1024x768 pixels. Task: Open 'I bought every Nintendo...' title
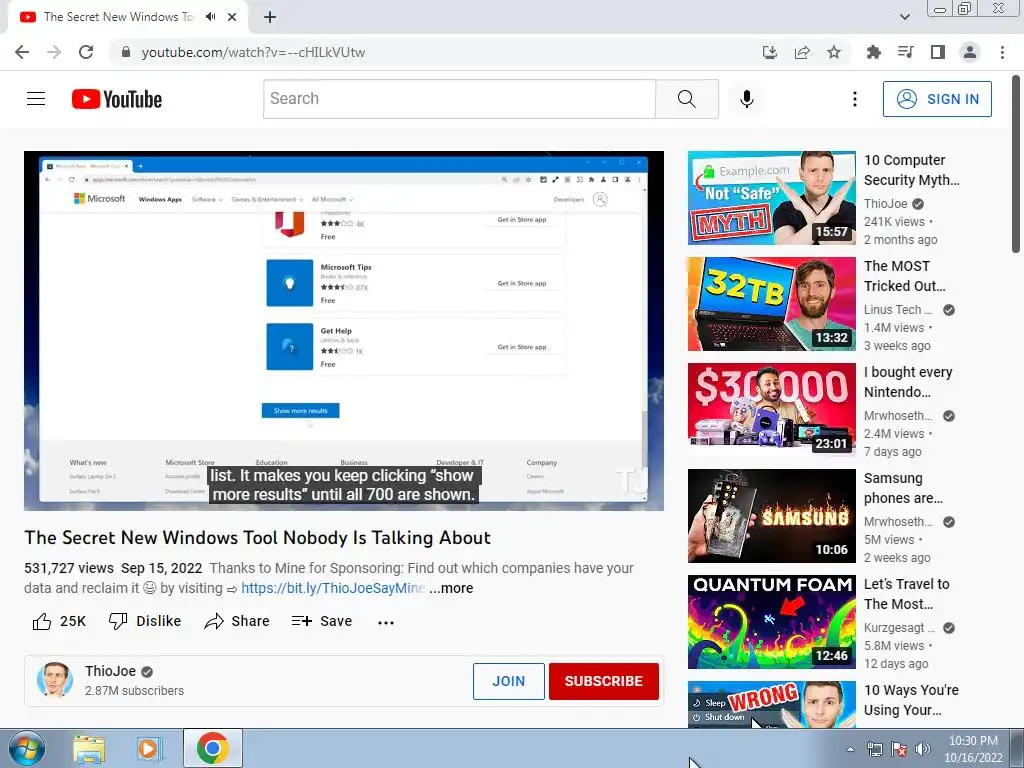(x=908, y=382)
